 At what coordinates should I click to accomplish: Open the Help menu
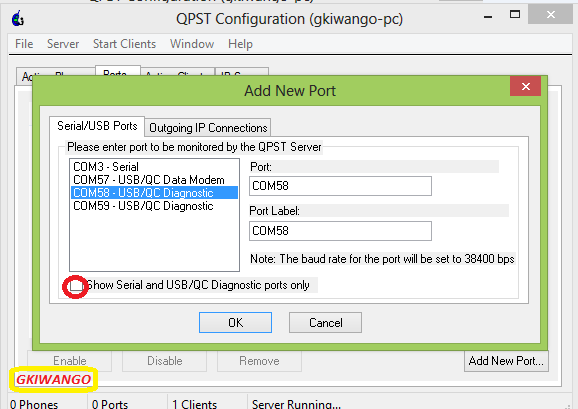coord(240,44)
